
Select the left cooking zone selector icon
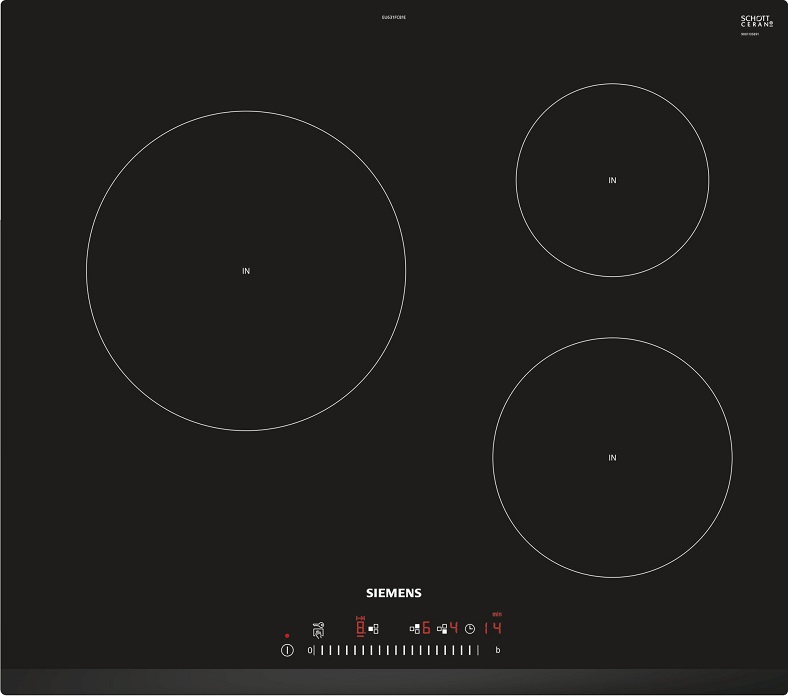(x=374, y=629)
